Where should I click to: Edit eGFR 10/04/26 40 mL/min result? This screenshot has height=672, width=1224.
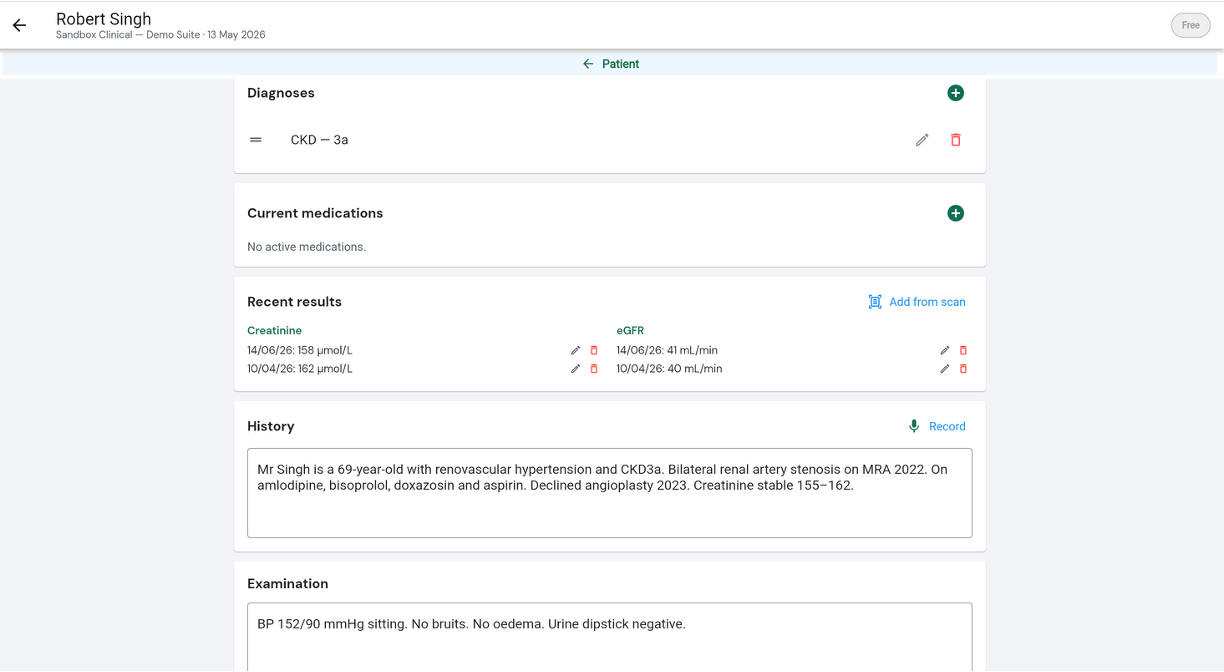tap(945, 369)
